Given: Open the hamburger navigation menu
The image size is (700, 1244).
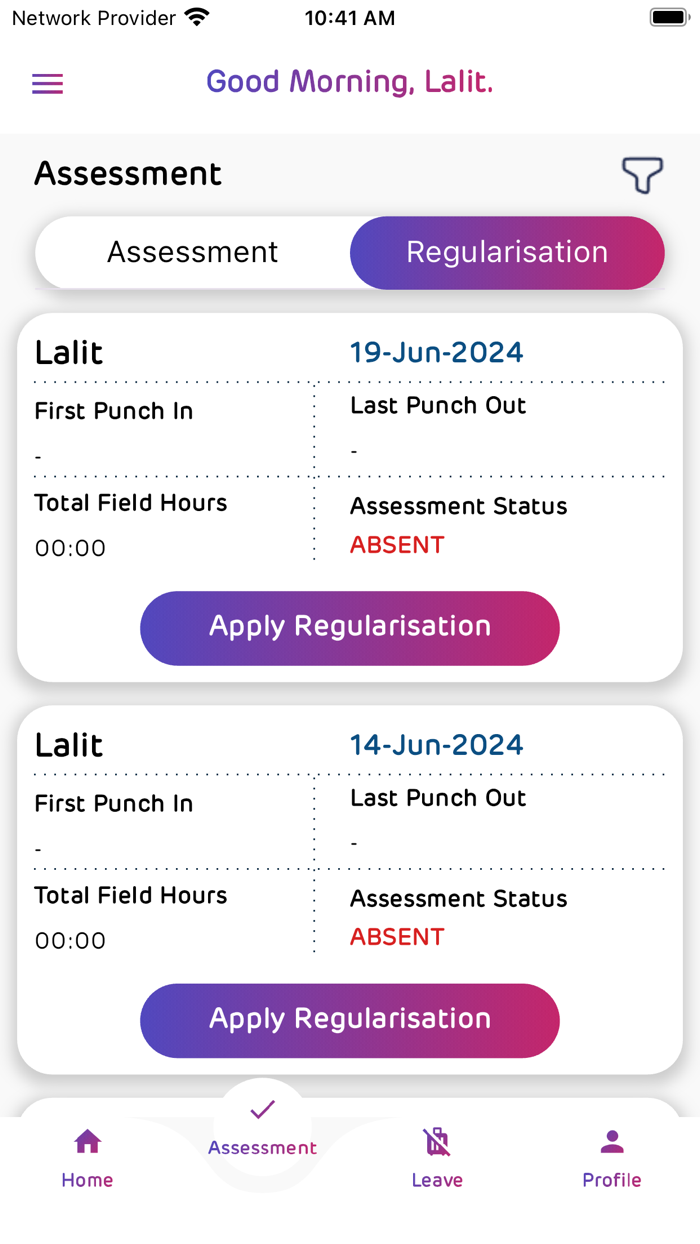Looking at the screenshot, I should pos(47,83).
